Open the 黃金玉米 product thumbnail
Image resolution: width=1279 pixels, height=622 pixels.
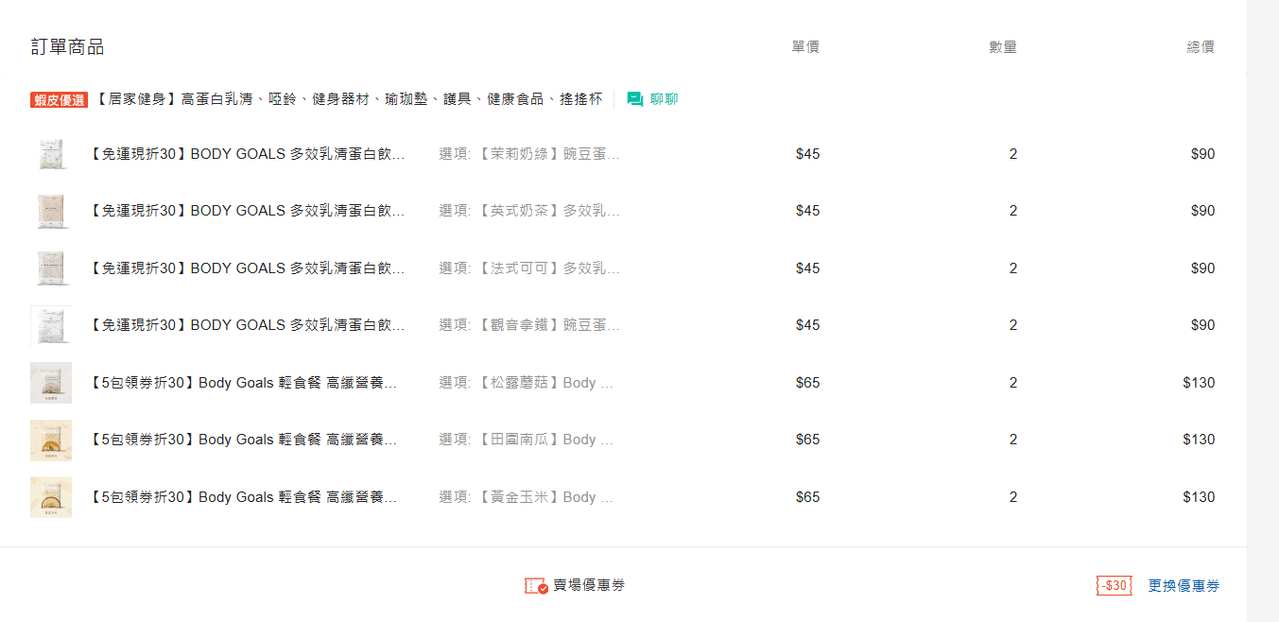[51, 497]
